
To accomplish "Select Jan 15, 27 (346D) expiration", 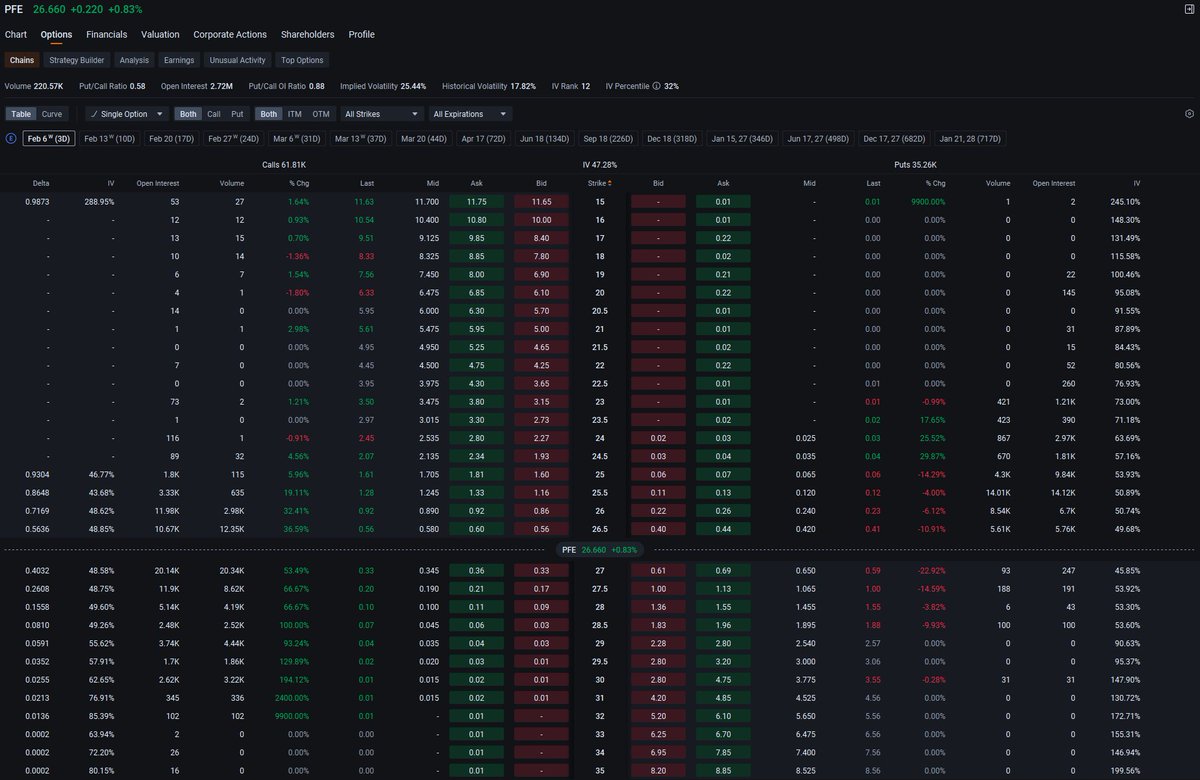I will (x=742, y=139).
